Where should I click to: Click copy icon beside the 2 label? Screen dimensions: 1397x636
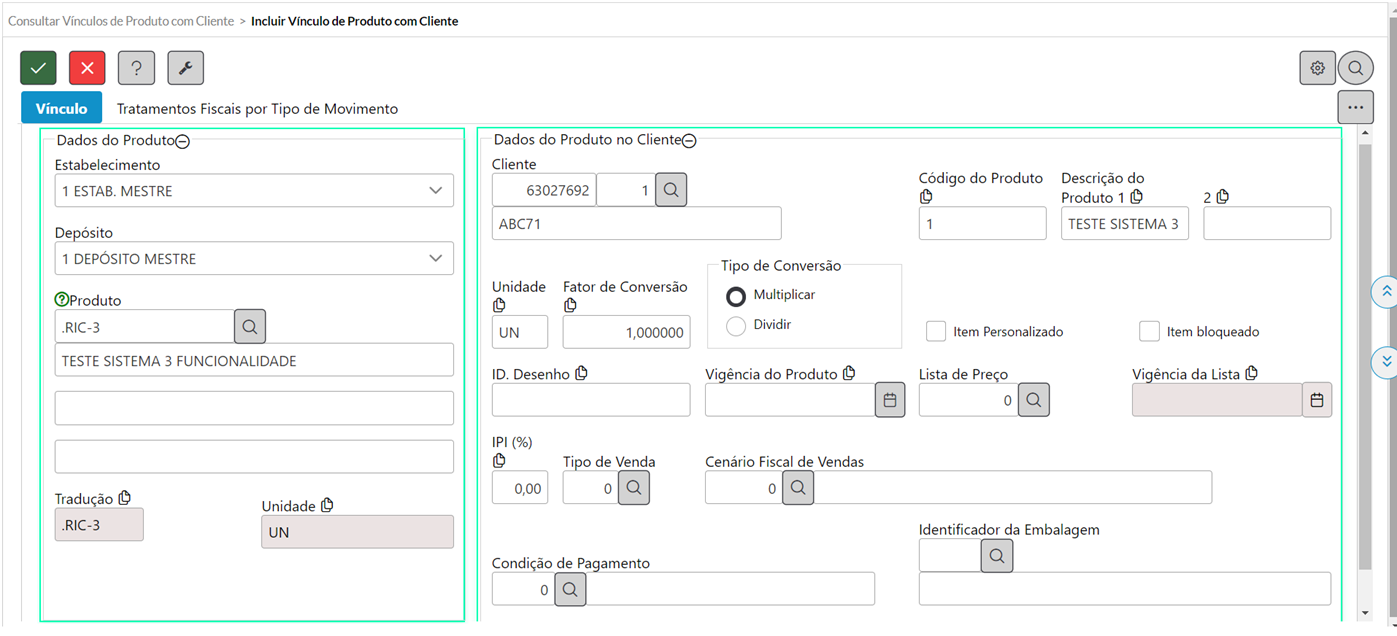(1222, 197)
